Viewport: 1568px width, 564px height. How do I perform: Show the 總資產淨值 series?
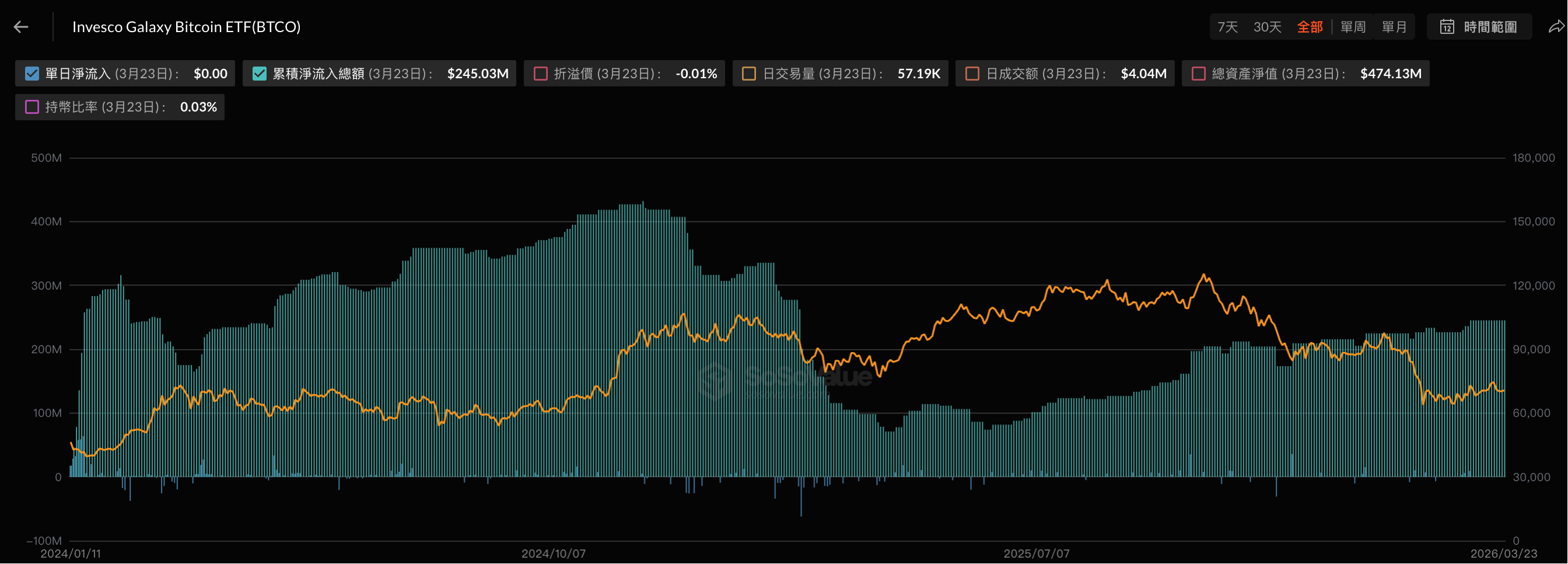pyautogui.click(x=1199, y=74)
